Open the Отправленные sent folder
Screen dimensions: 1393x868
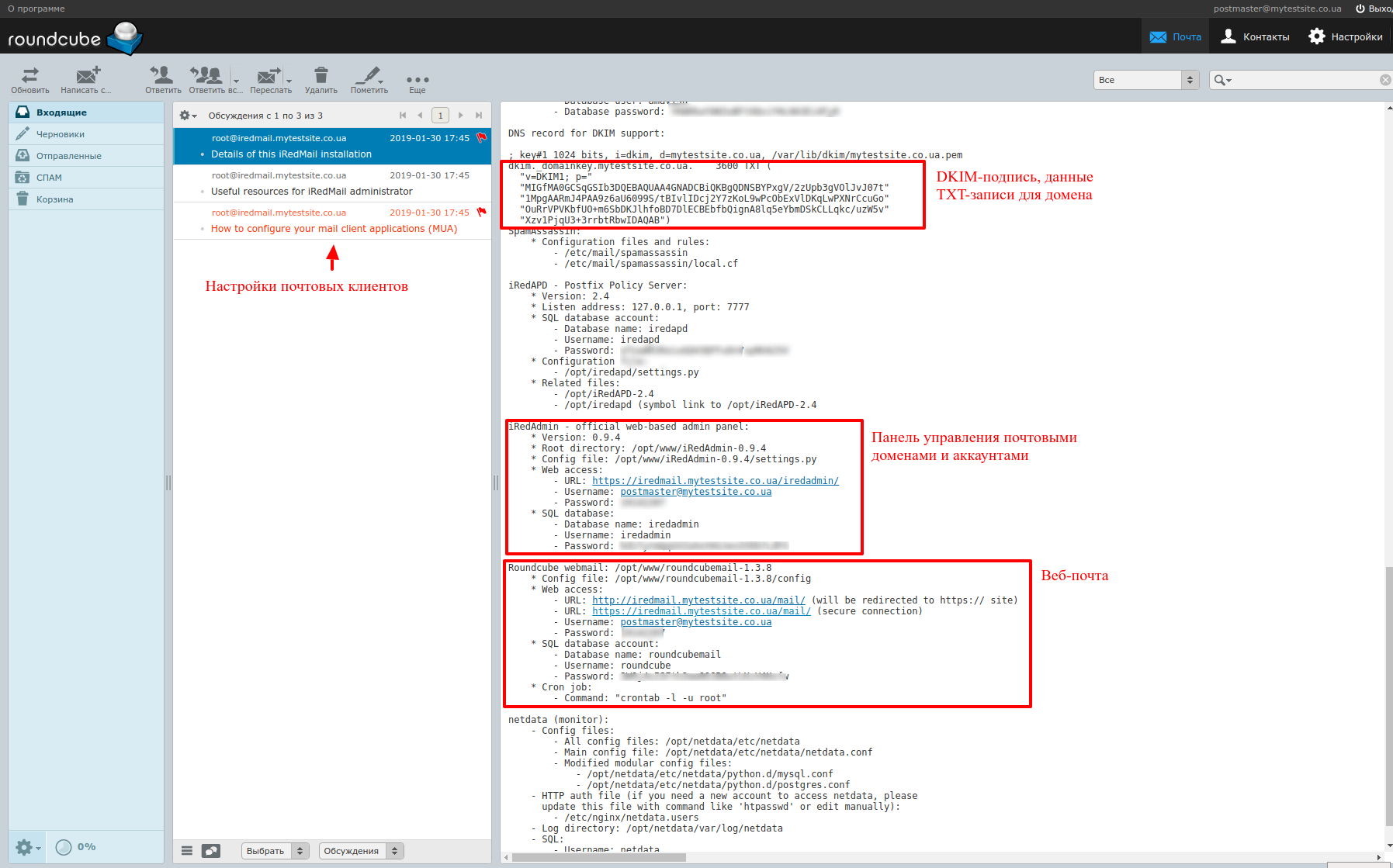[68, 156]
